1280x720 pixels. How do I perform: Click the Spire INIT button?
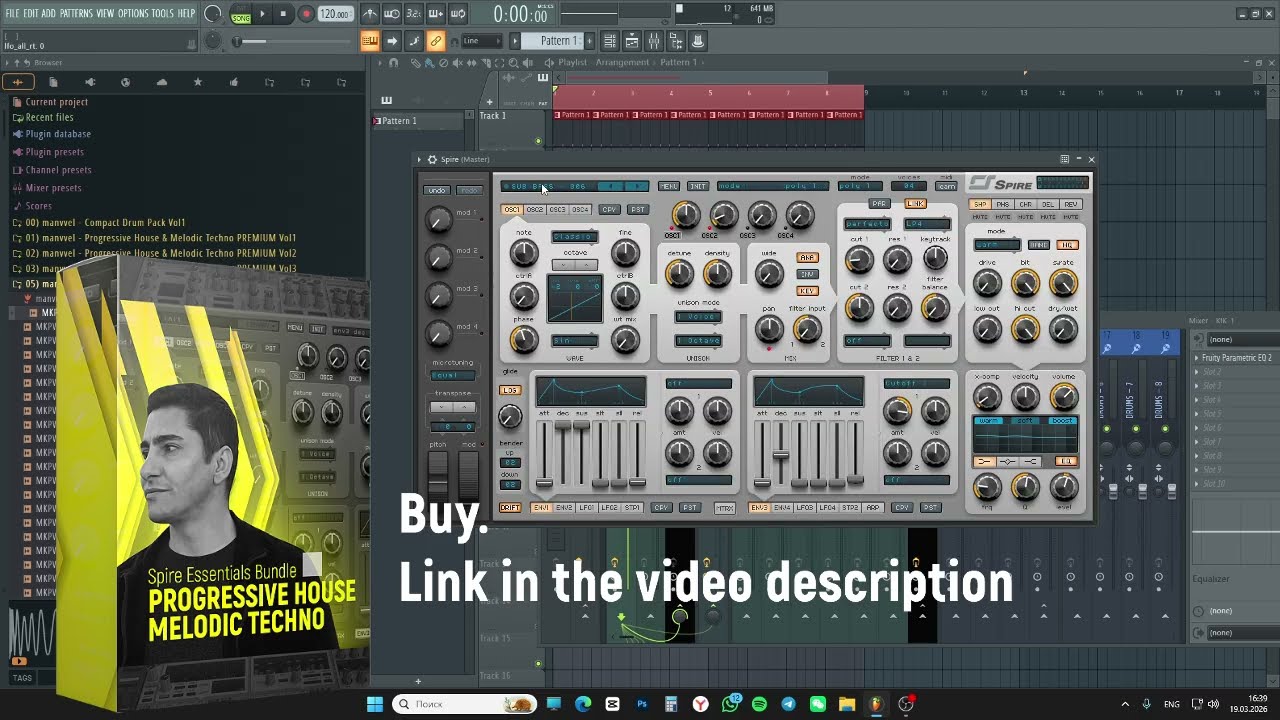698,186
